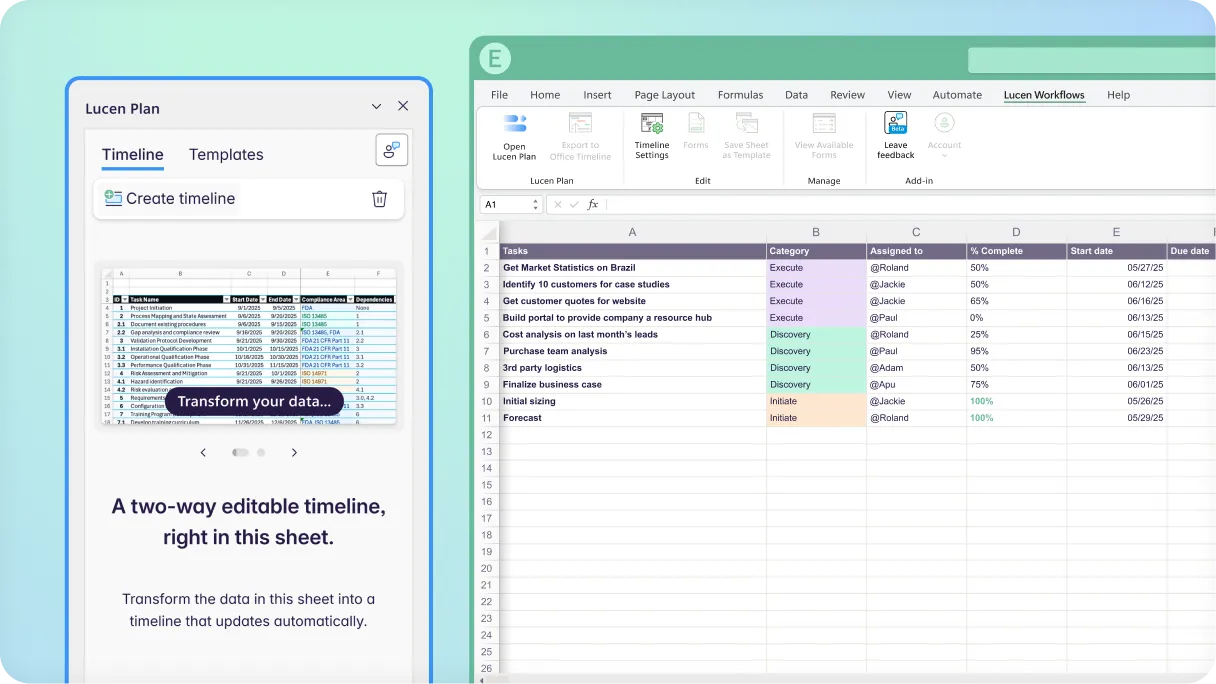Click the Forecast task cell
1216x684 pixels.
coord(632,418)
